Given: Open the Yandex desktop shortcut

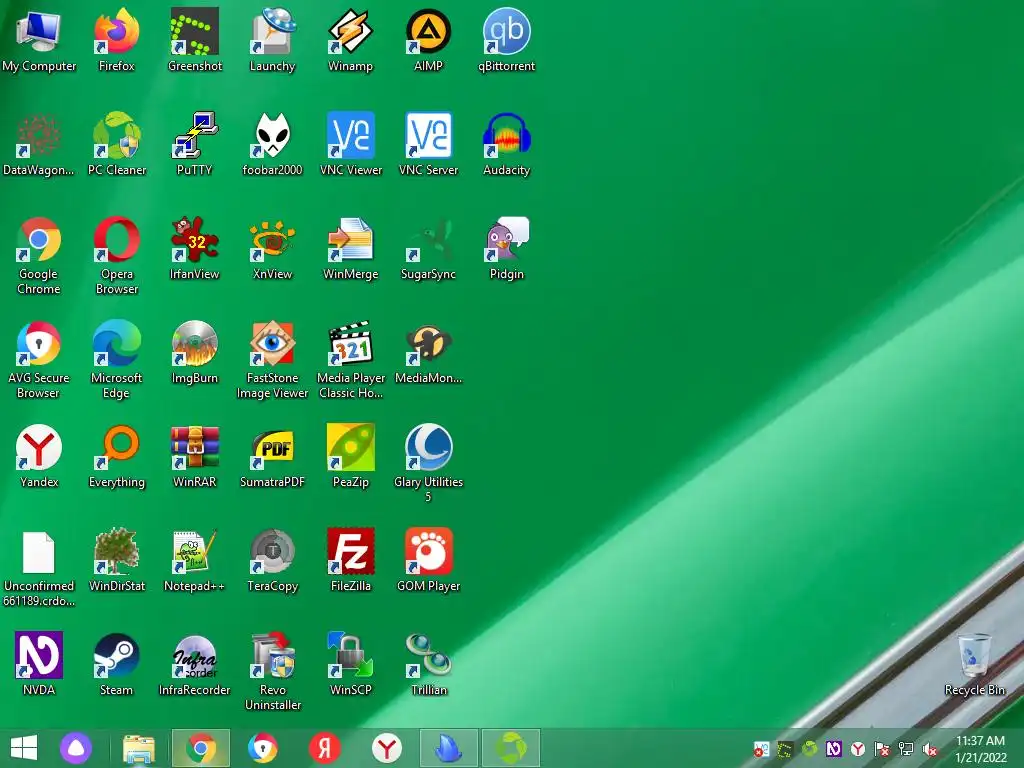Looking at the screenshot, I should [x=39, y=456].
